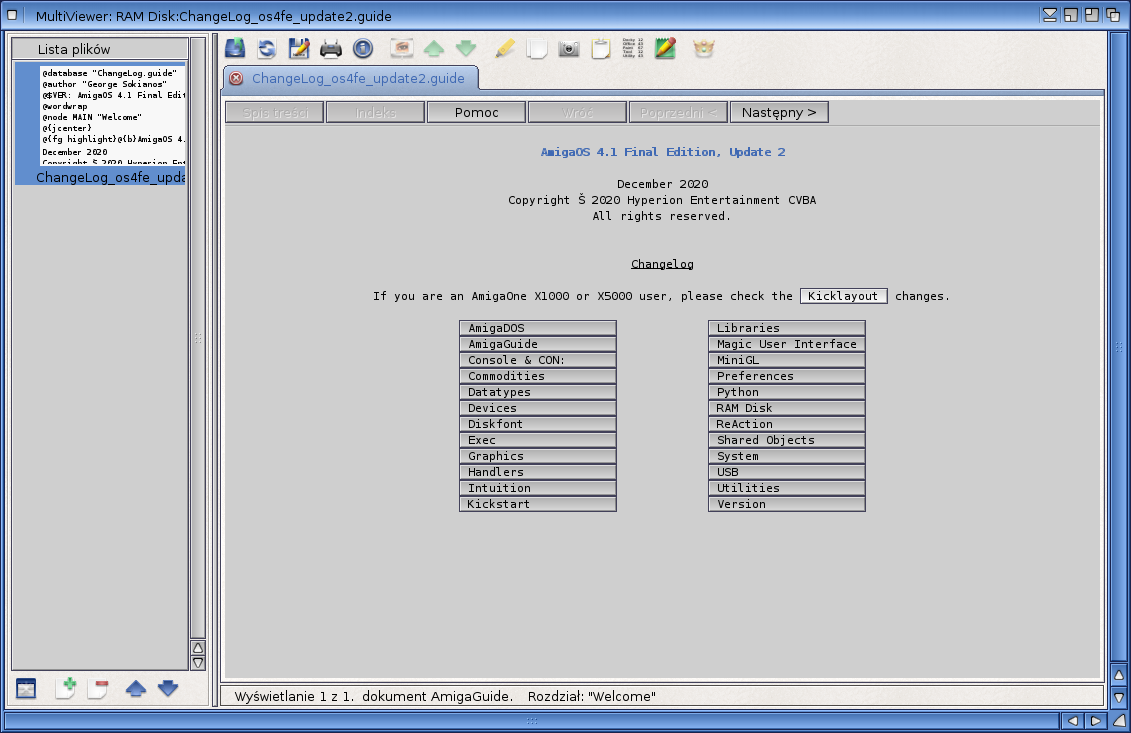Add a file with the green plus page icon
This screenshot has height=733, width=1131.
coord(66,688)
